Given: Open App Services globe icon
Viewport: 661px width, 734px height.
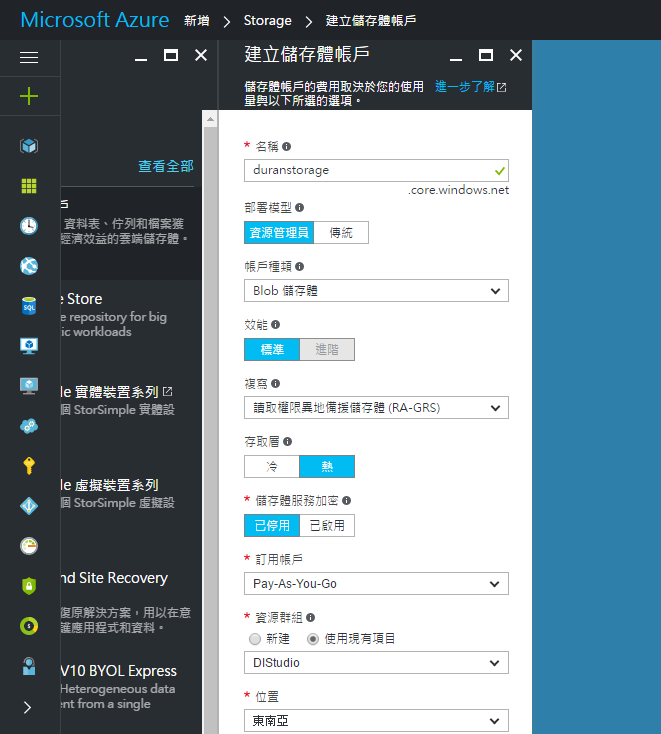Looking at the screenshot, I should 29,266.
